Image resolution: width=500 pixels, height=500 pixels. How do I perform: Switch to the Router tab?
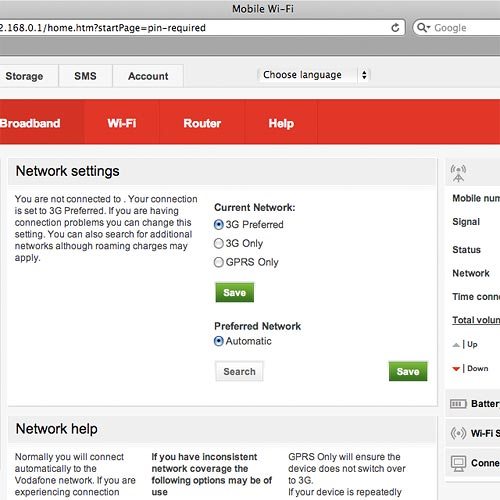202,123
